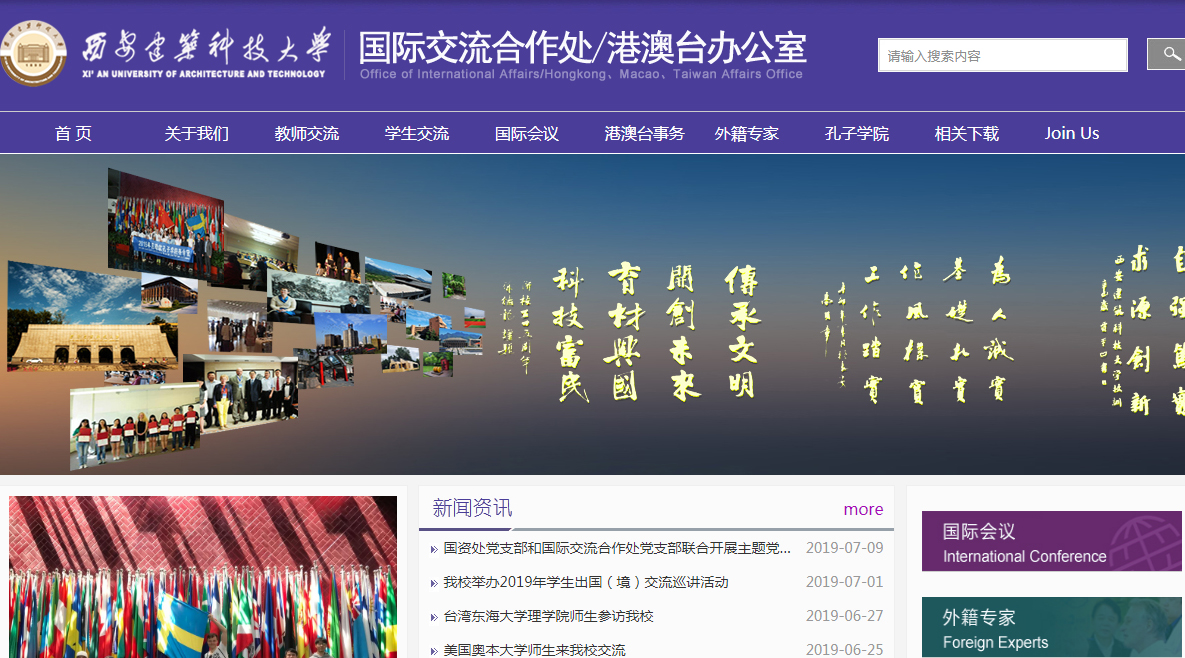Click Join Us in navigation bar

click(1072, 133)
